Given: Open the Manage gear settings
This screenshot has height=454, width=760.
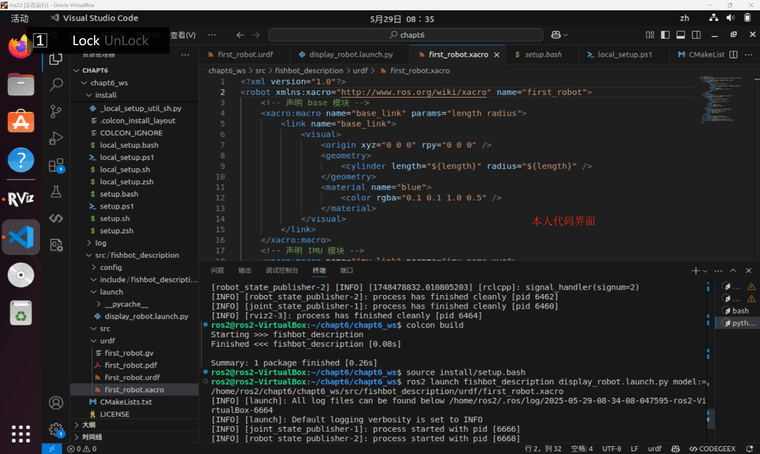Looking at the screenshot, I should 56,429.
